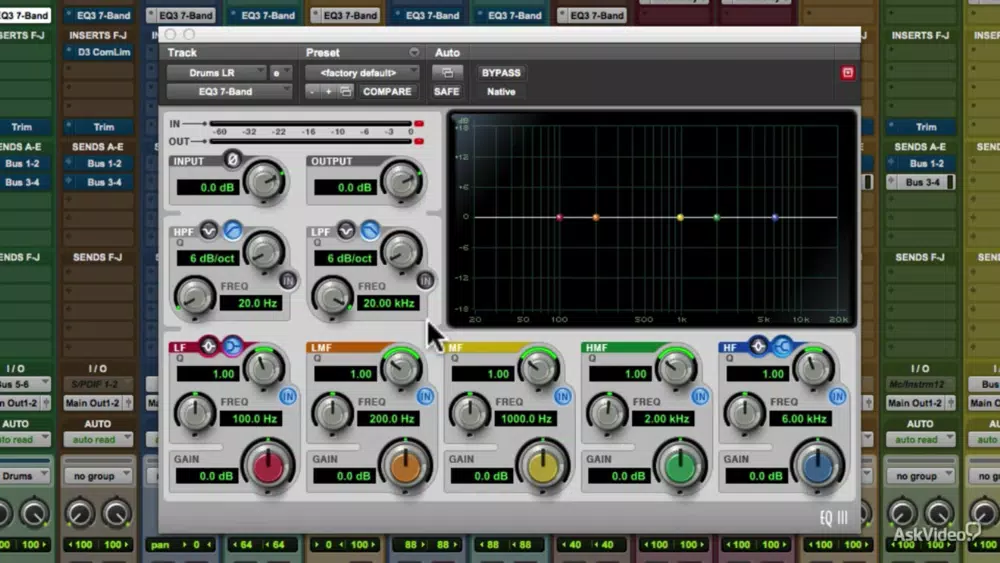Open the preset settings folder icon beside COMPARE
This screenshot has width=1000, height=563.
346,92
